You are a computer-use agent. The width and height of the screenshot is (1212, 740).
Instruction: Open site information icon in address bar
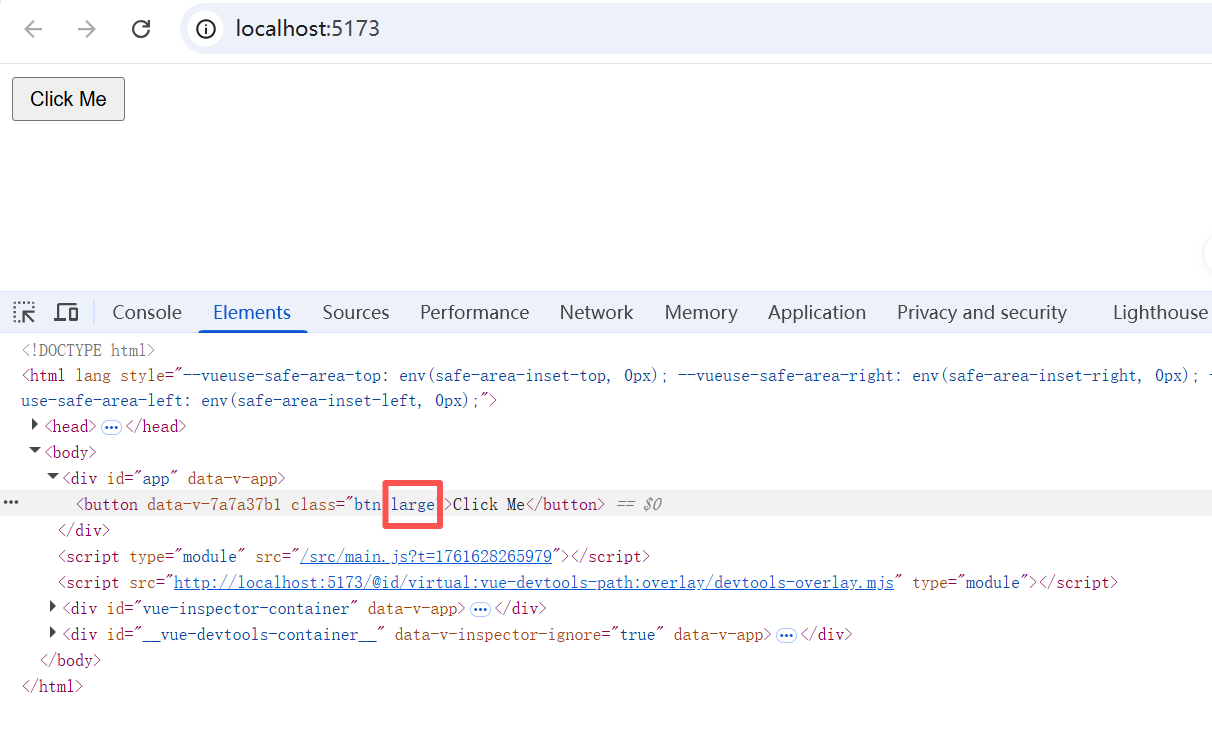coord(206,29)
